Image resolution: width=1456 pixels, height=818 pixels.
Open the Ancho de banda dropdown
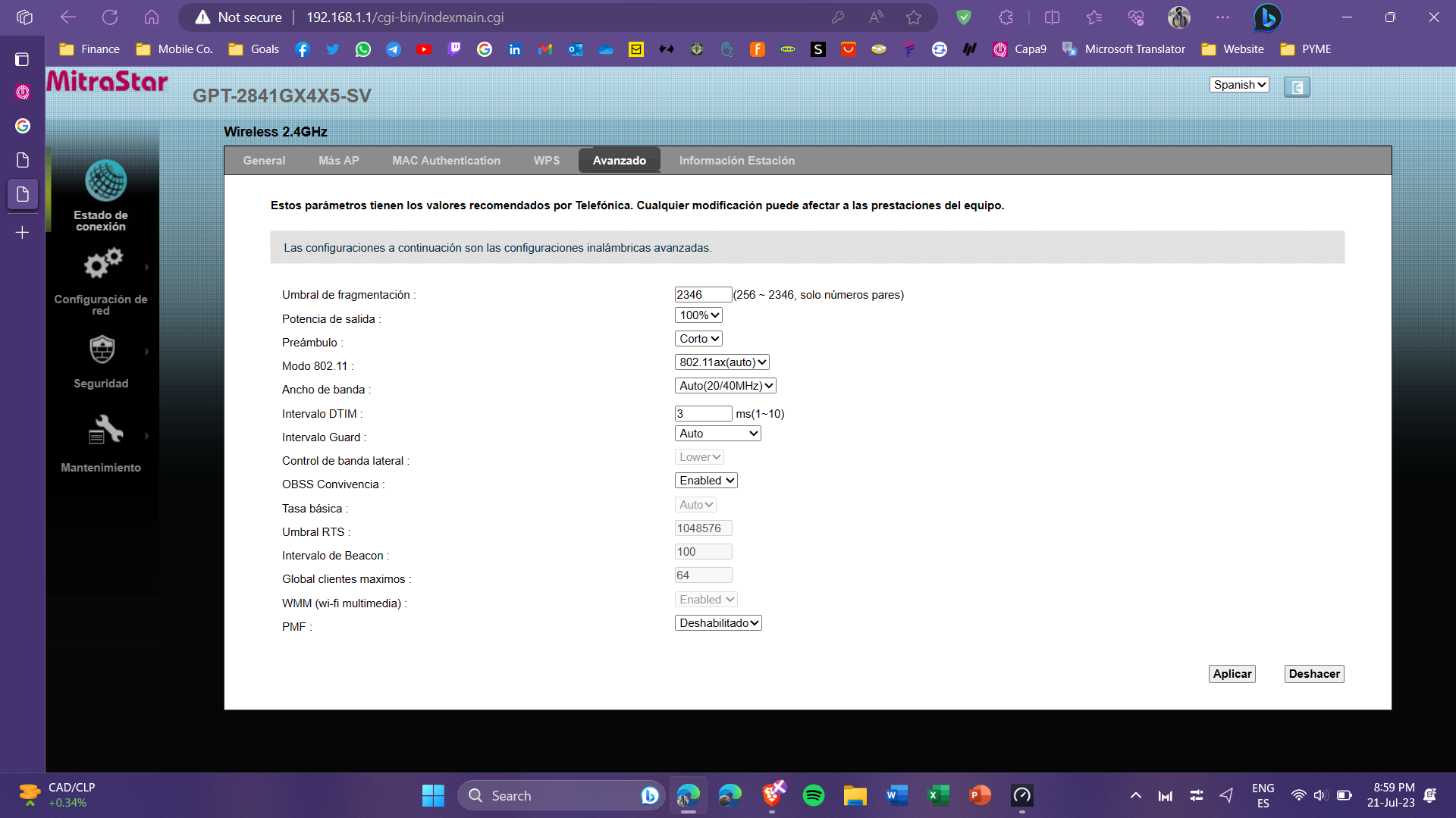click(726, 386)
